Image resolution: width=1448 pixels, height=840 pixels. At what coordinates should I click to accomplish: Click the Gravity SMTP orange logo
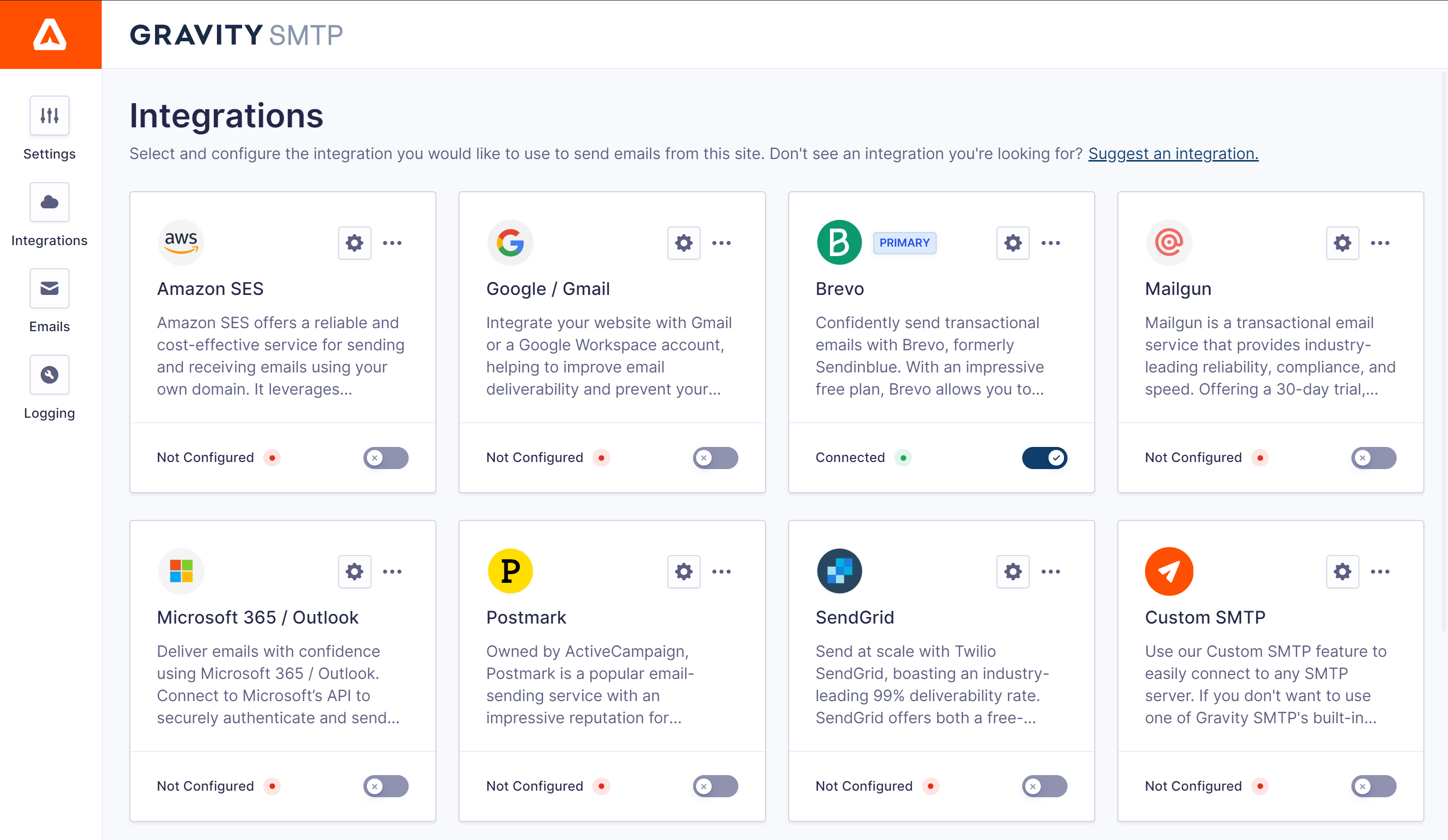pyautogui.click(x=50, y=34)
